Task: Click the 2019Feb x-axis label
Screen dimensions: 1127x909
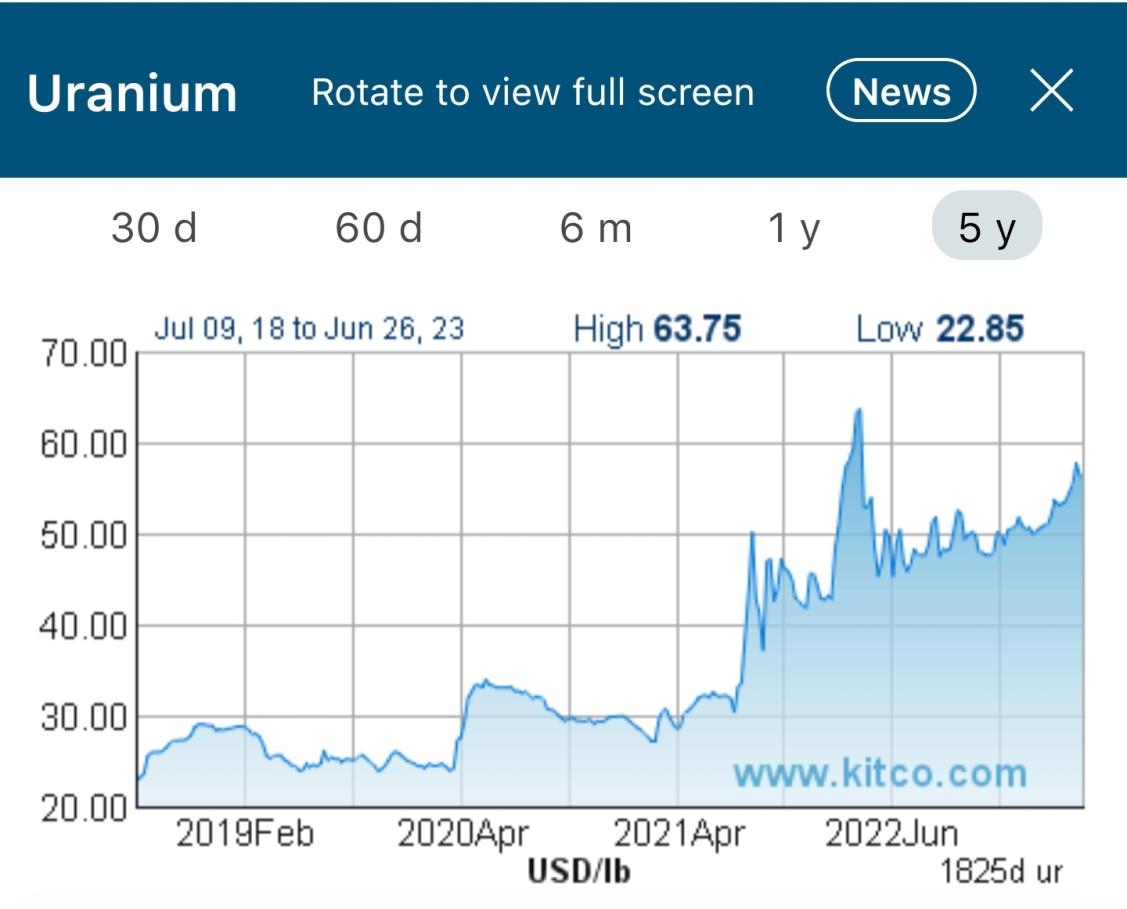Action: pyautogui.click(x=245, y=834)
